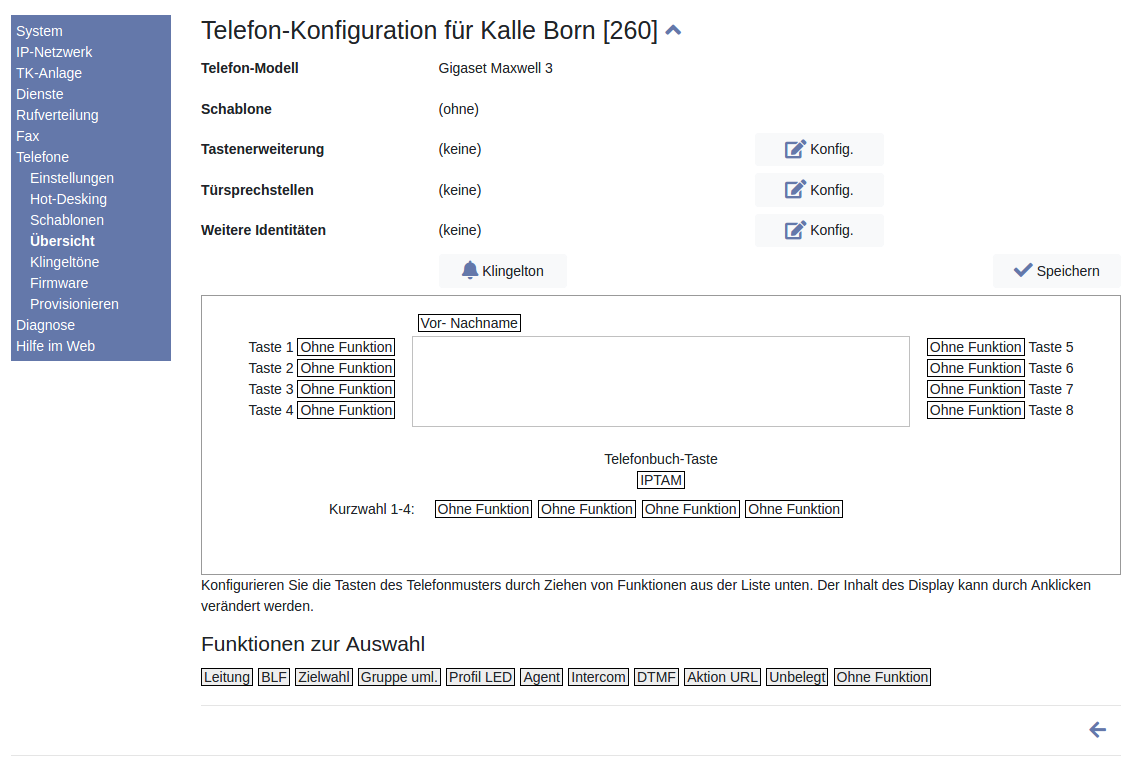The width and height of the screenshot is (1148, 757).
Task: Click the back arrow icon at bottom right
Action: click(x=1098, y=730)
